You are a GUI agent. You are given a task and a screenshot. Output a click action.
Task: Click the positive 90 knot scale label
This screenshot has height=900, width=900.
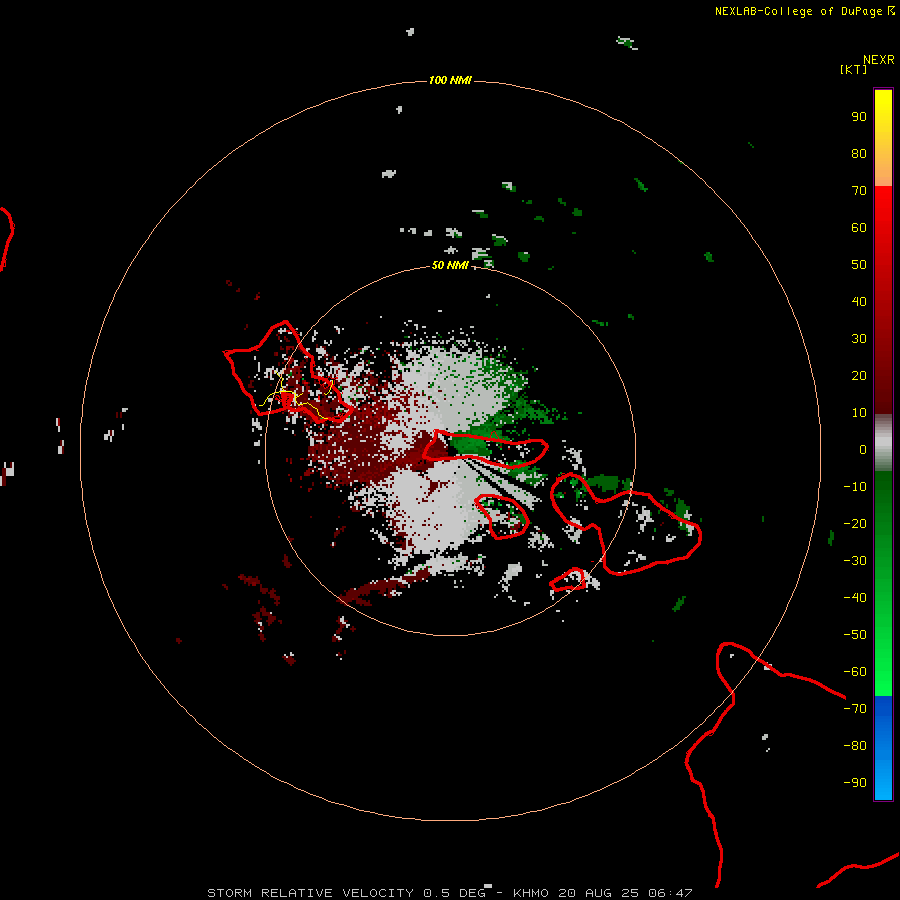(x=859, y=117)
